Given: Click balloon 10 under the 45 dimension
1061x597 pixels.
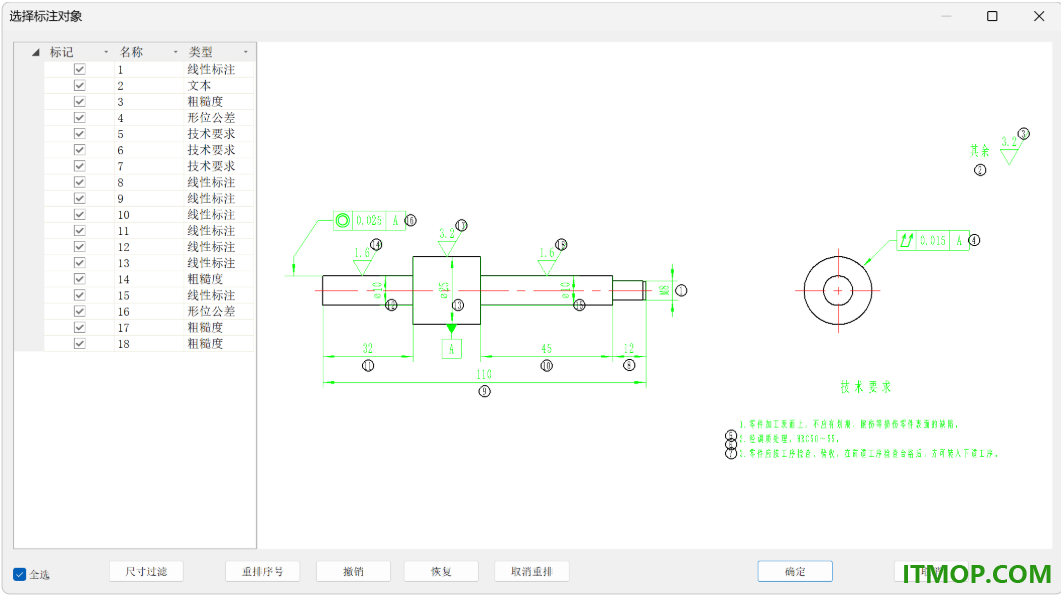Looking at the screenshot, I should tap(547, 366).
